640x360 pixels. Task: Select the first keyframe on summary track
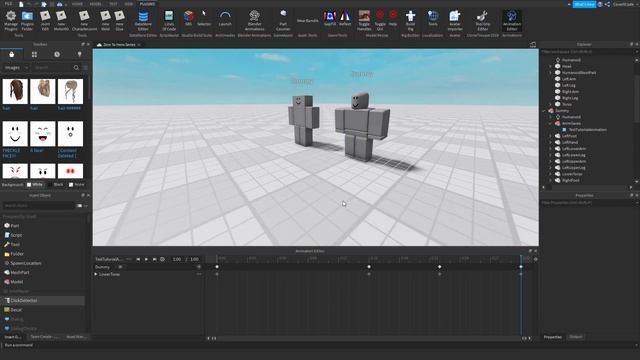pos(217,267)
